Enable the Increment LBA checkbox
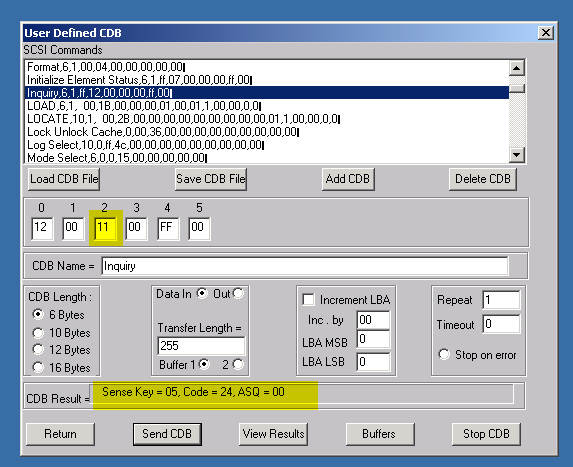This screenshot has width=573, height=467. pyautogui.click(x=308, y=300)
